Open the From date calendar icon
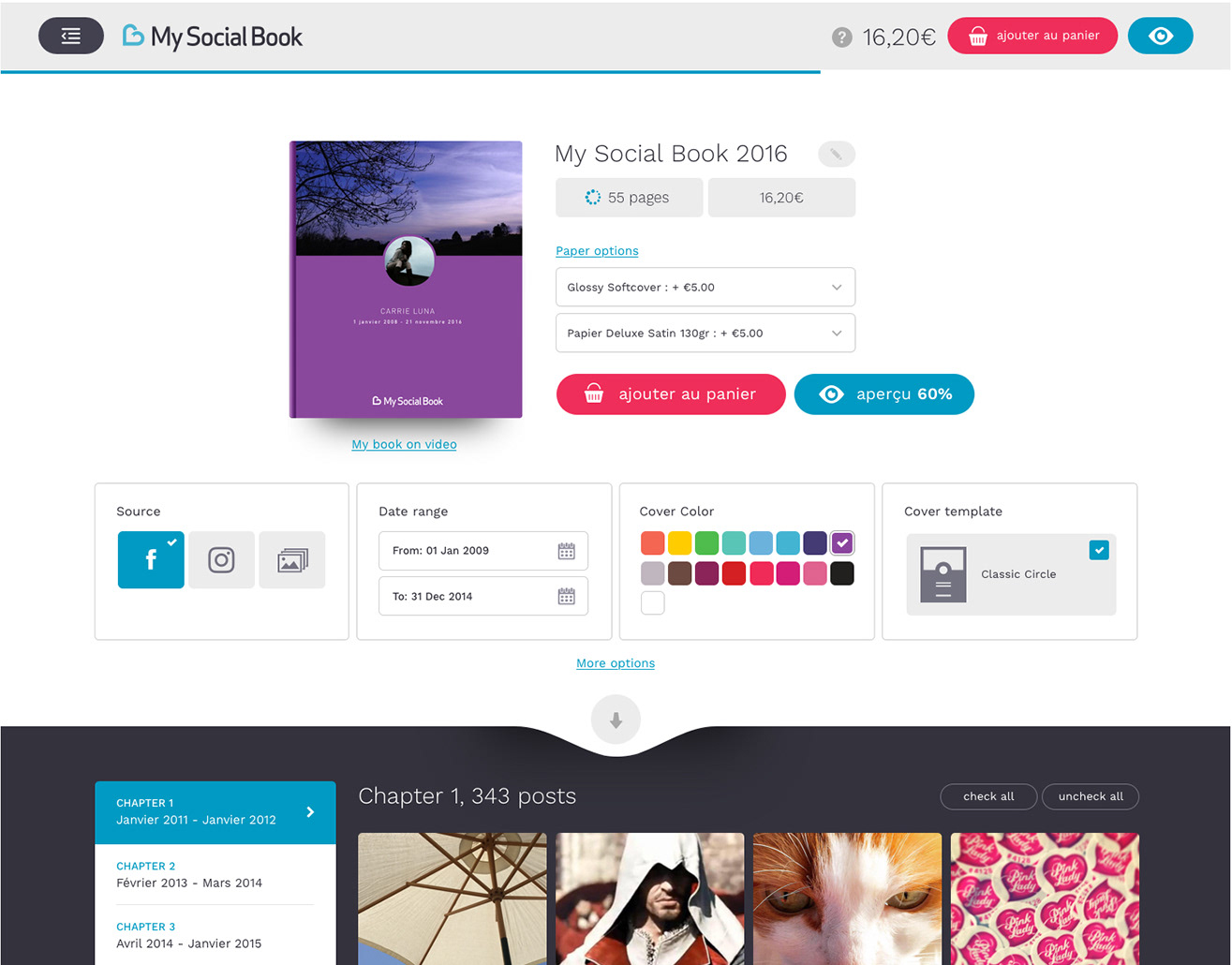This screenshot has height=965, width=1232. tap(566, 551)
